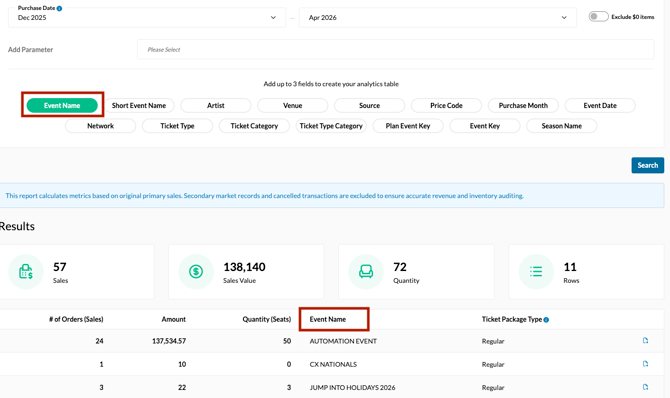Screen dimensions: 670x398
Task: Select the Ticket Type field pill
Action: pos(177,126)
